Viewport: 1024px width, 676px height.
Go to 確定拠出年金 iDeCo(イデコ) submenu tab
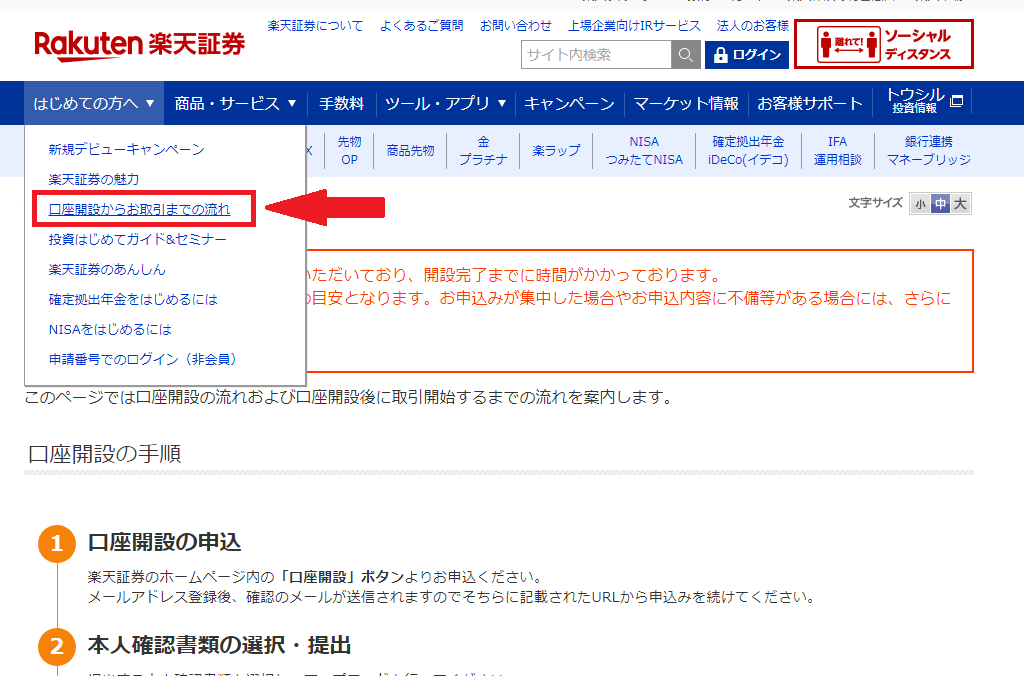click(x=748, y=150)
